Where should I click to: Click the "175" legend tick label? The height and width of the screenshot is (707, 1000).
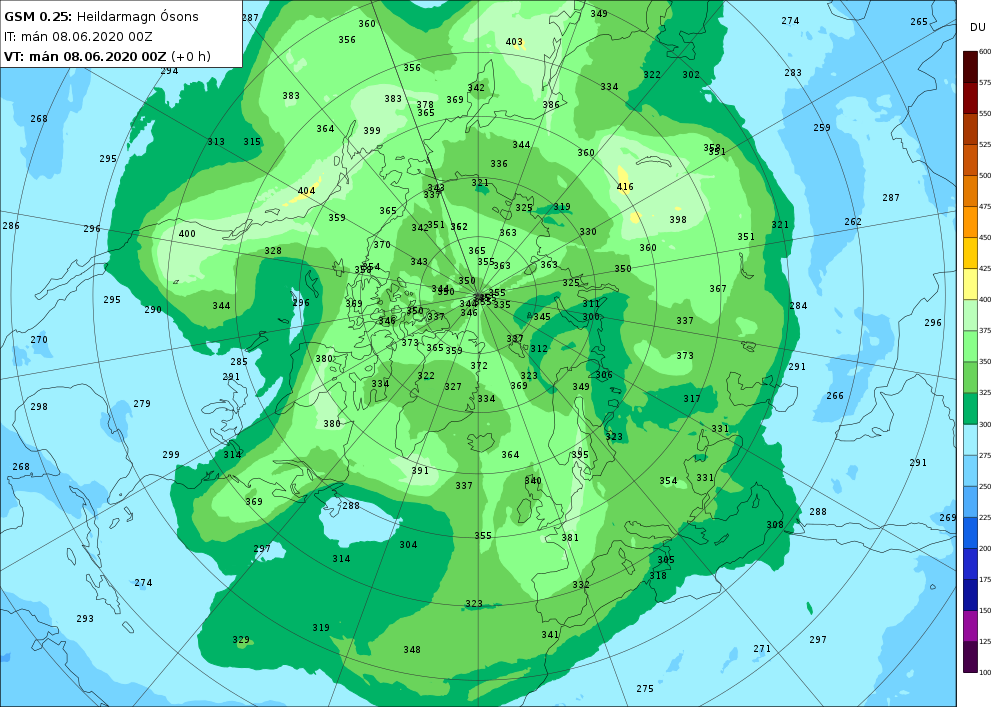pos(985,579)
